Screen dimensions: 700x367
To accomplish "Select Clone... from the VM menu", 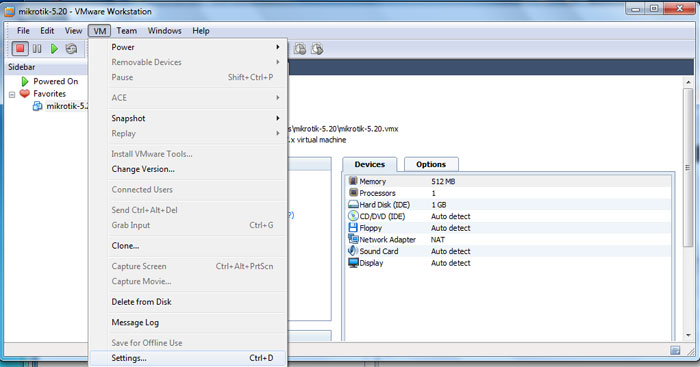I will click(x=188, y=246).
